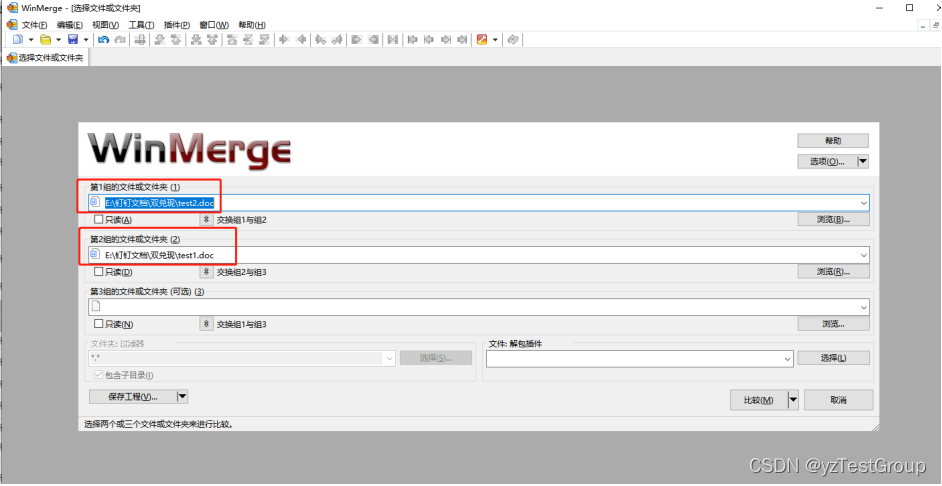Viewport: 942px width, 486px height.
Task: Click the blue Undo arrow icon
Action: click(103, 40)
